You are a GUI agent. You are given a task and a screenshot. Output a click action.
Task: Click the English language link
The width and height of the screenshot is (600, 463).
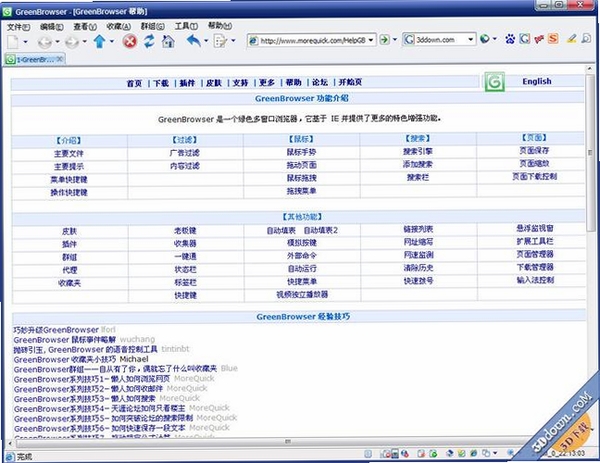point(536,81)
